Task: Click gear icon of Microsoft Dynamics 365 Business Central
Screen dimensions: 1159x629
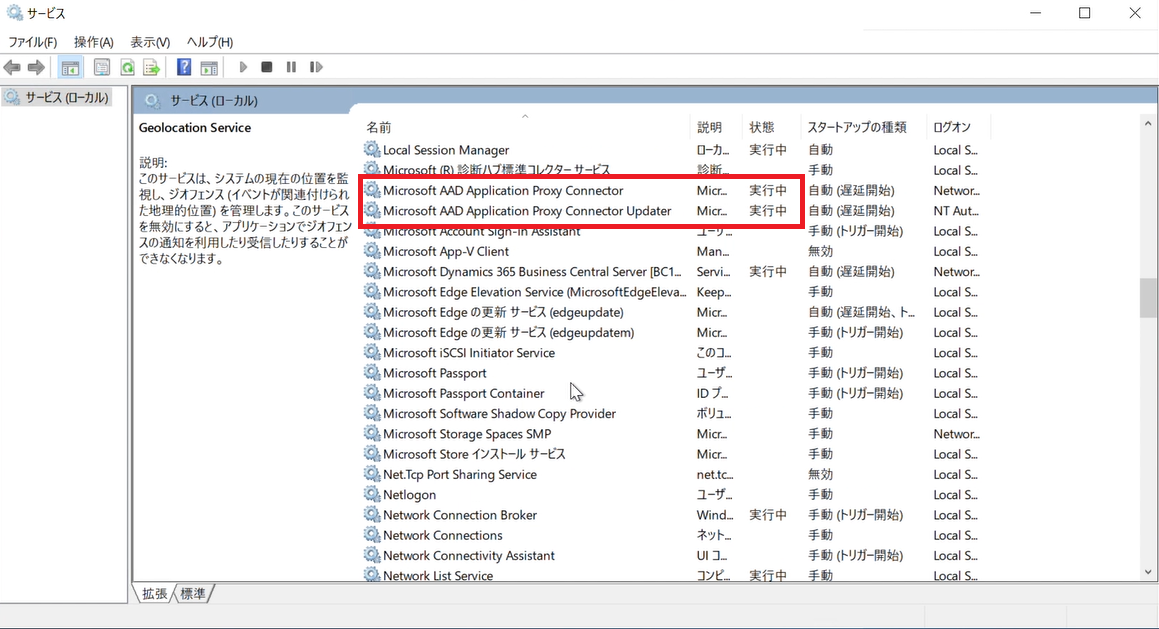Action: (372, 271)
